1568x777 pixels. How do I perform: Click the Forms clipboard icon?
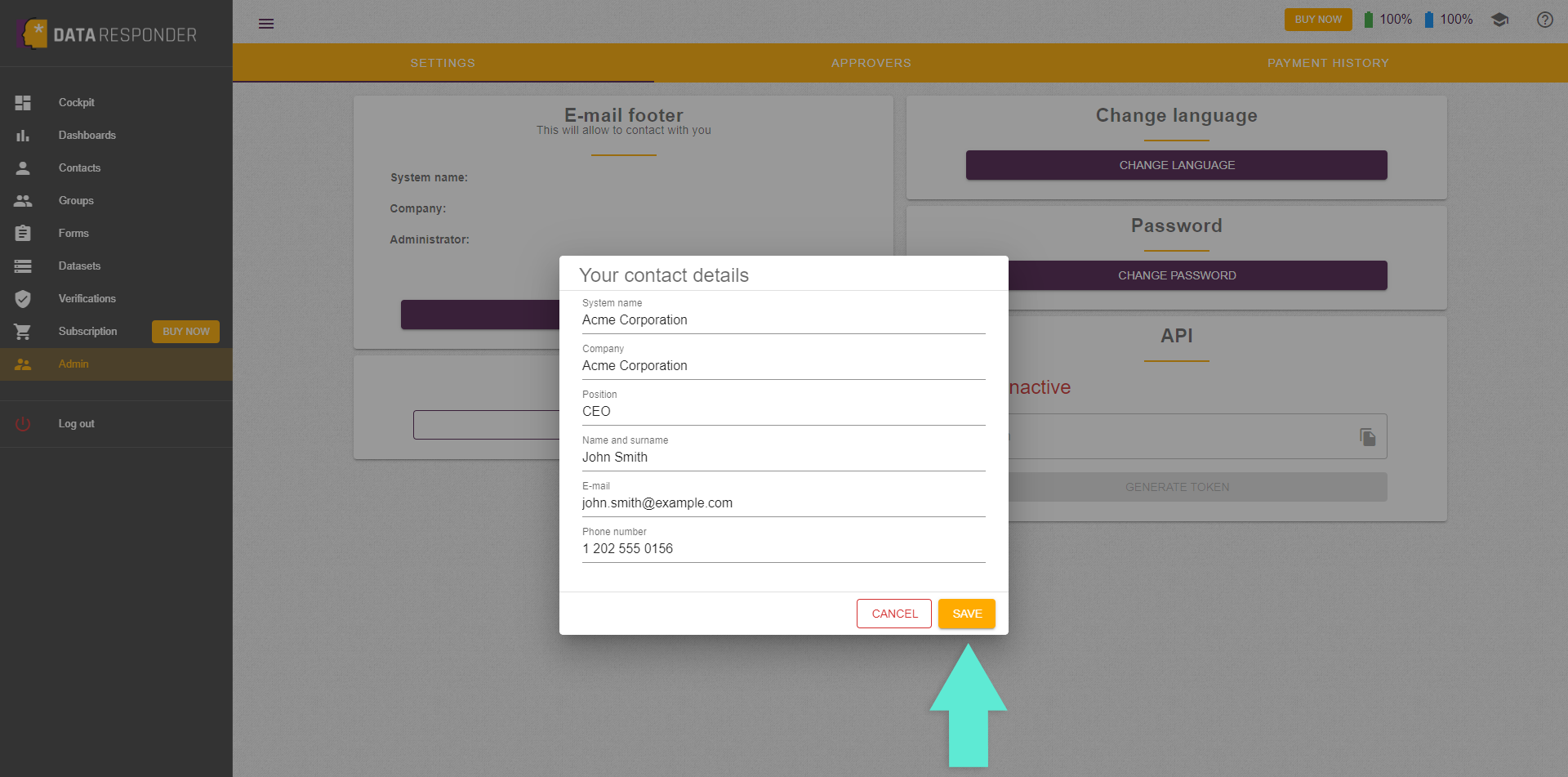click(x=23, y=234)
